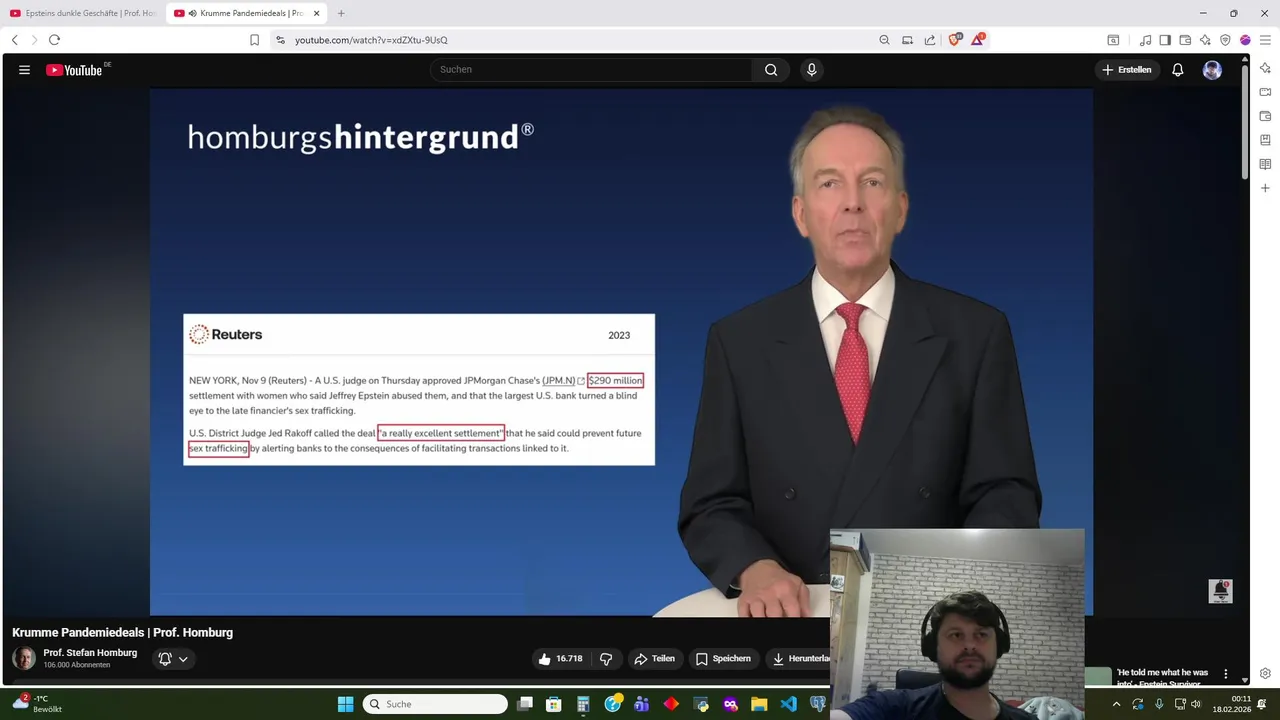This screenshot has width=1280, height=720.
Task: Switch to the Epsteins dunkle Geschäfte tab
Action: click(83, 13)
